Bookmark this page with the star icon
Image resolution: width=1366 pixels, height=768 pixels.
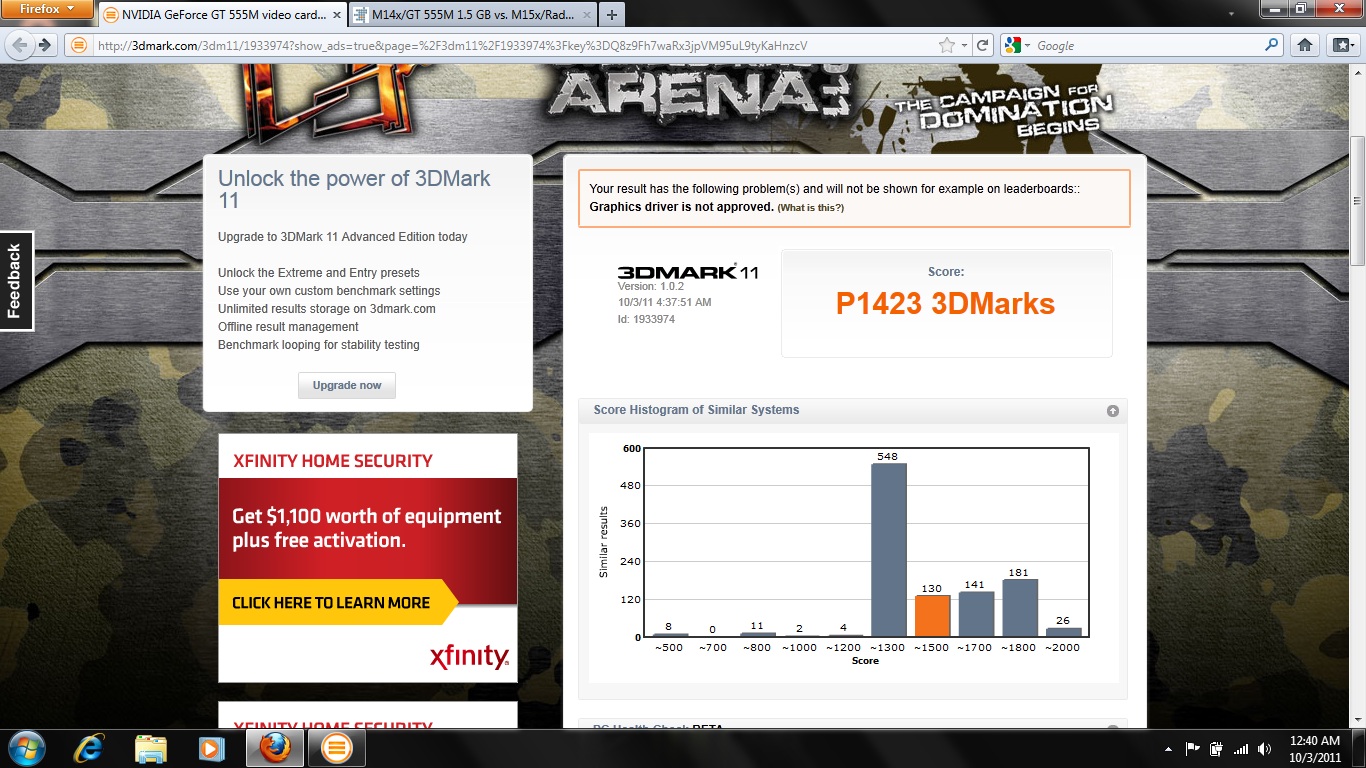point(946,45)
